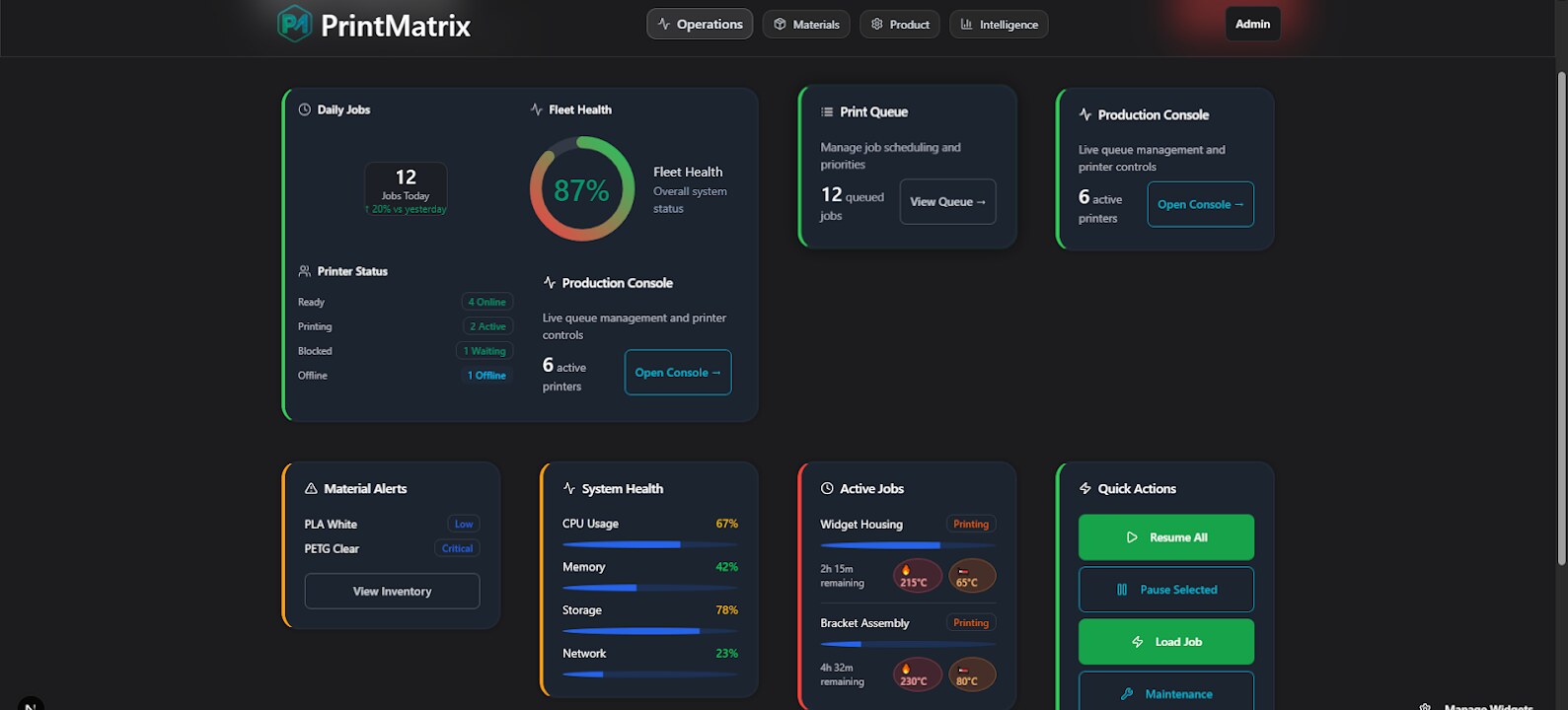
Task: Click the lightning icon beside Quick Actions
Action: point(1085,488)
